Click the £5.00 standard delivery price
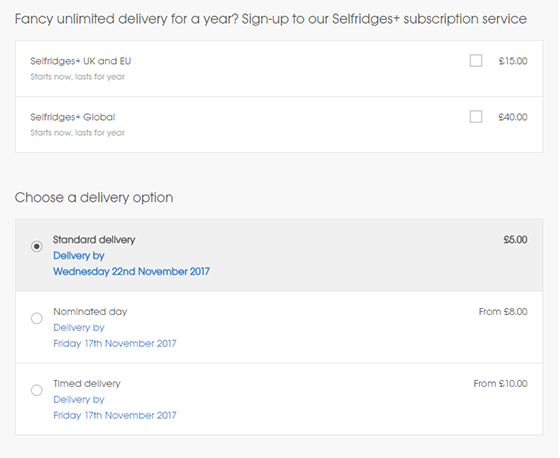Image resolution: width=560 pixels, height=458 pixels. [x=515, y=239]
